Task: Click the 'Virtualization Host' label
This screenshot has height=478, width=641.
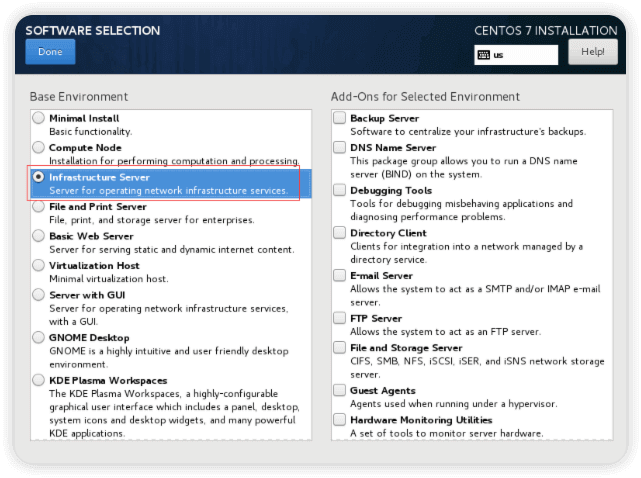Action: click(x=94, y=266)
